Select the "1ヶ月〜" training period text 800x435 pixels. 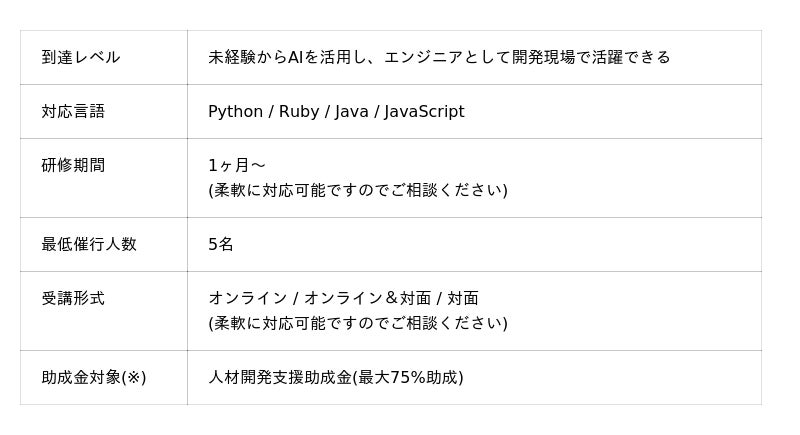(x=237, y=165)
